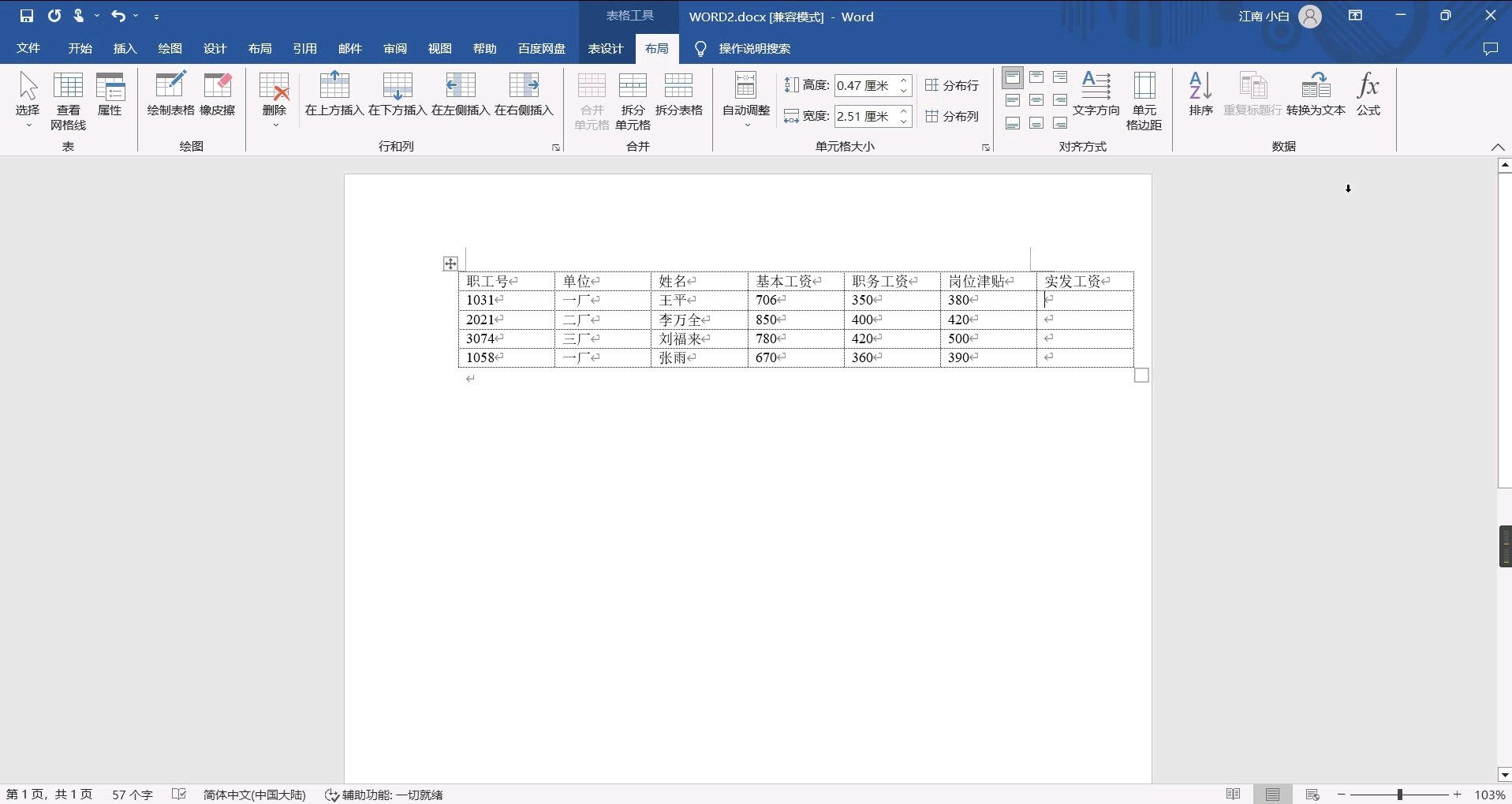Open Cell Margins (单元格边距)
Viewport: 1512px width, 804px height.
pos(1144,101)
